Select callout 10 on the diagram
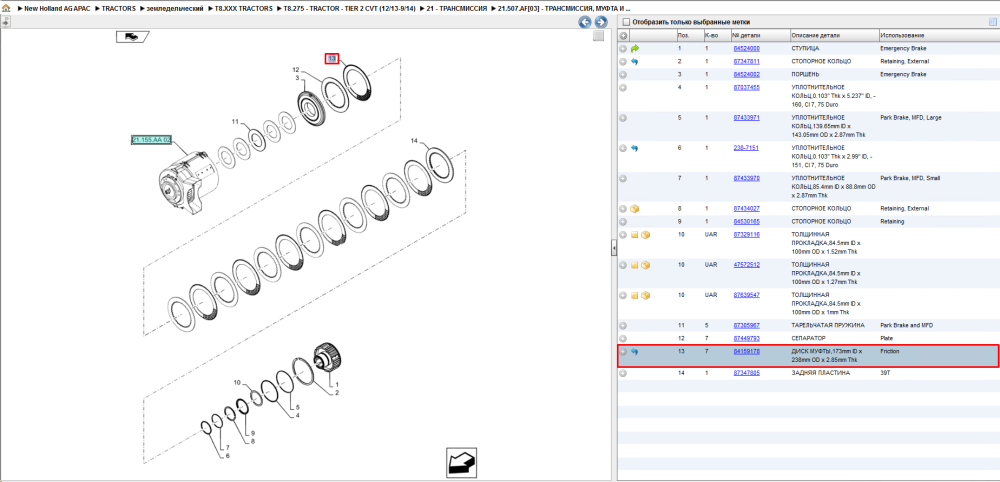 tap(237, 383)
